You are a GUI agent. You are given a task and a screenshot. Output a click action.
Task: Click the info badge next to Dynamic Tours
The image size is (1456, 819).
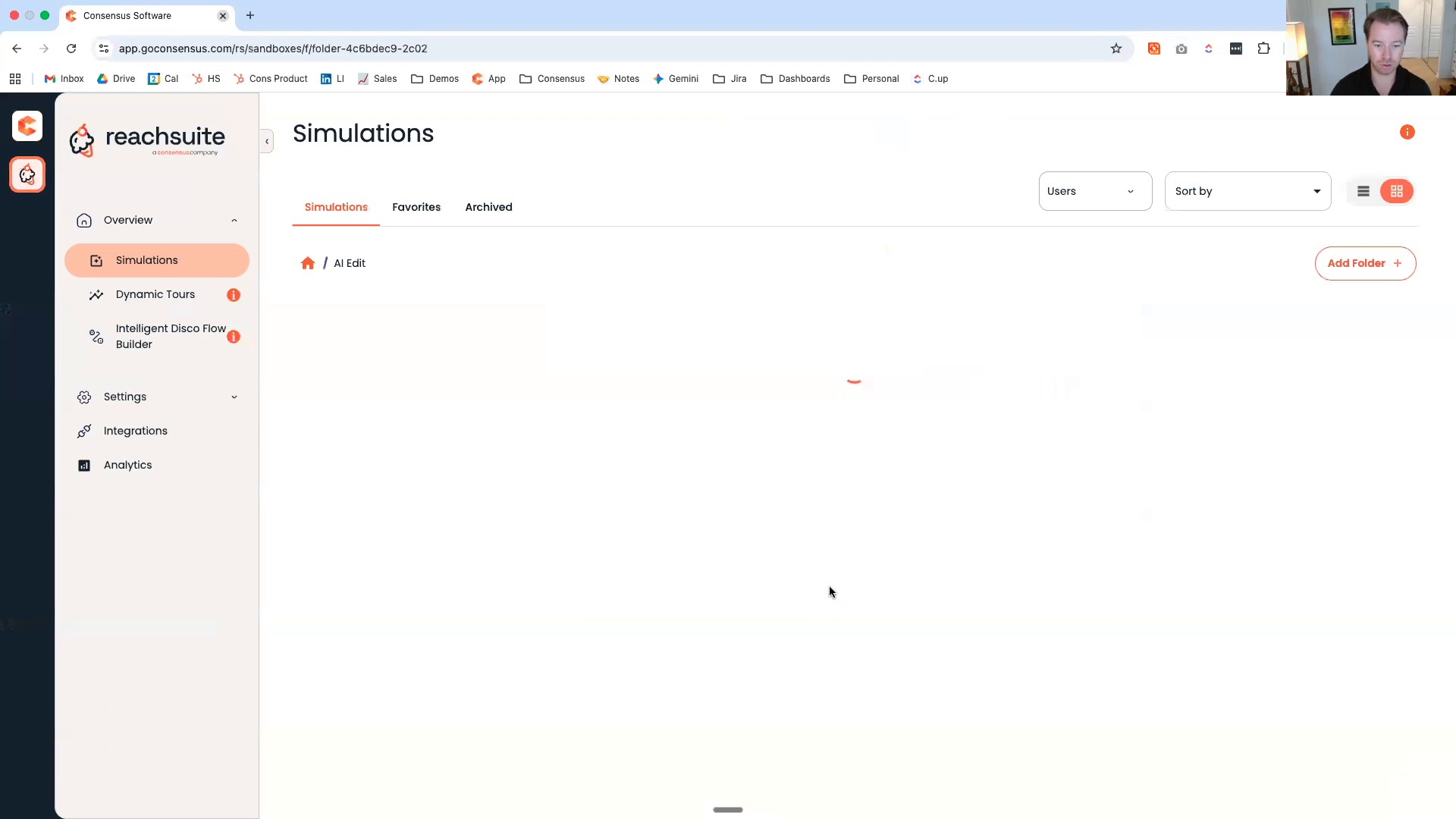(234, 295)
